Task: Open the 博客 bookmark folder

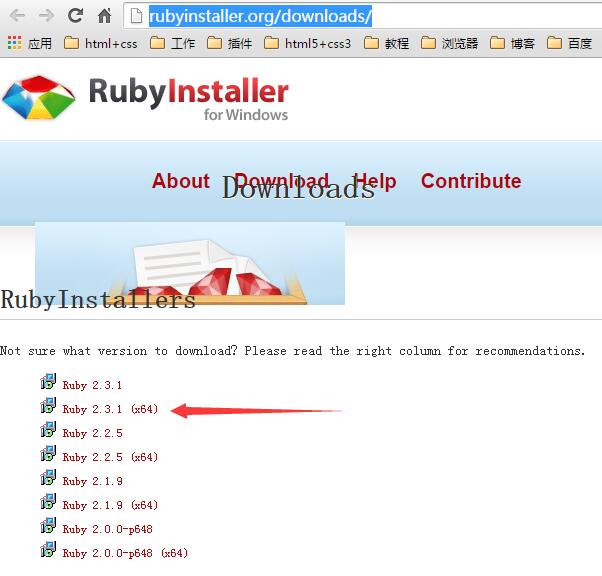Action: point(513,43)
